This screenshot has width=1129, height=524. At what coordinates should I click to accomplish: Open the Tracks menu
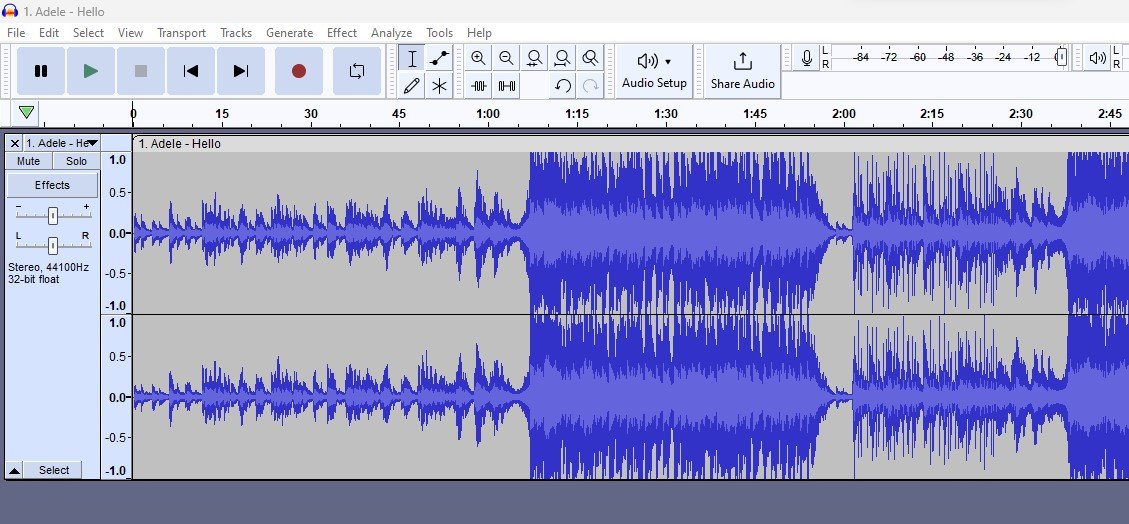(236, 32)
